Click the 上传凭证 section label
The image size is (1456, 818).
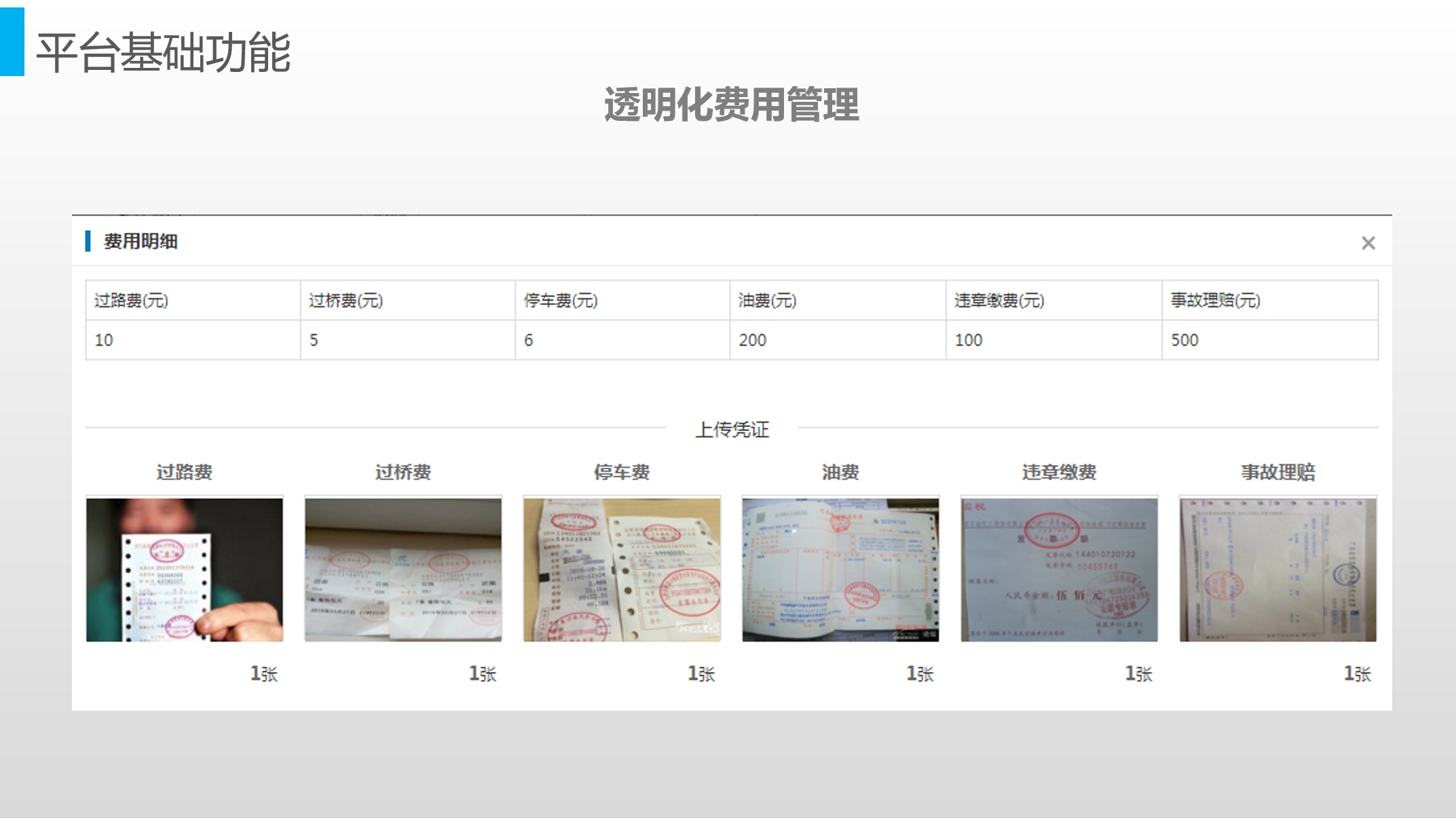coord(732,429)
